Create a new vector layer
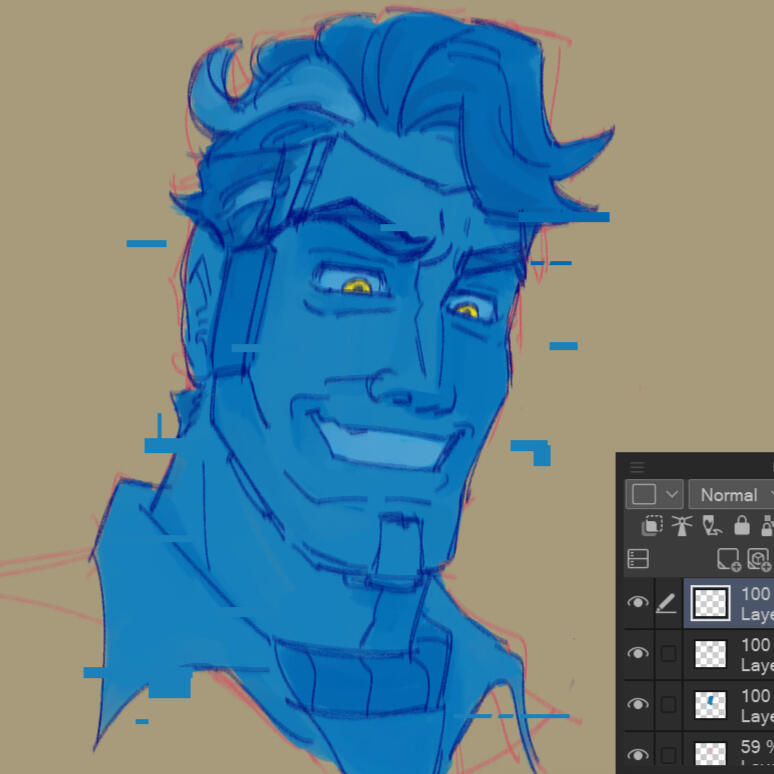Image resolution: width=774 pixels, height=774 pixels. [x=759, y=559]
